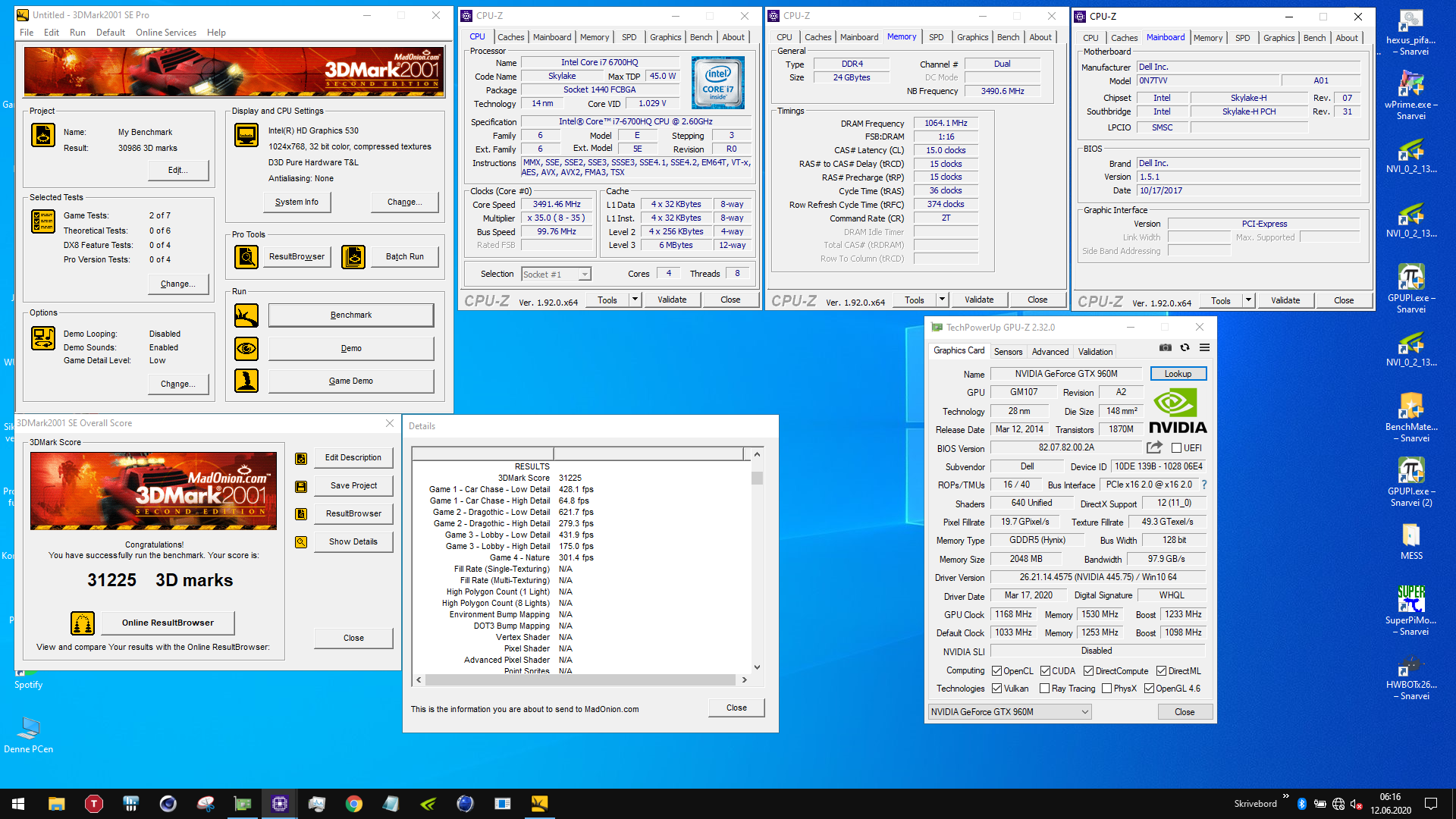Click the Edit Description icon in score window
The height and width of the screenshot is (819, 1456).
point(301,459)
